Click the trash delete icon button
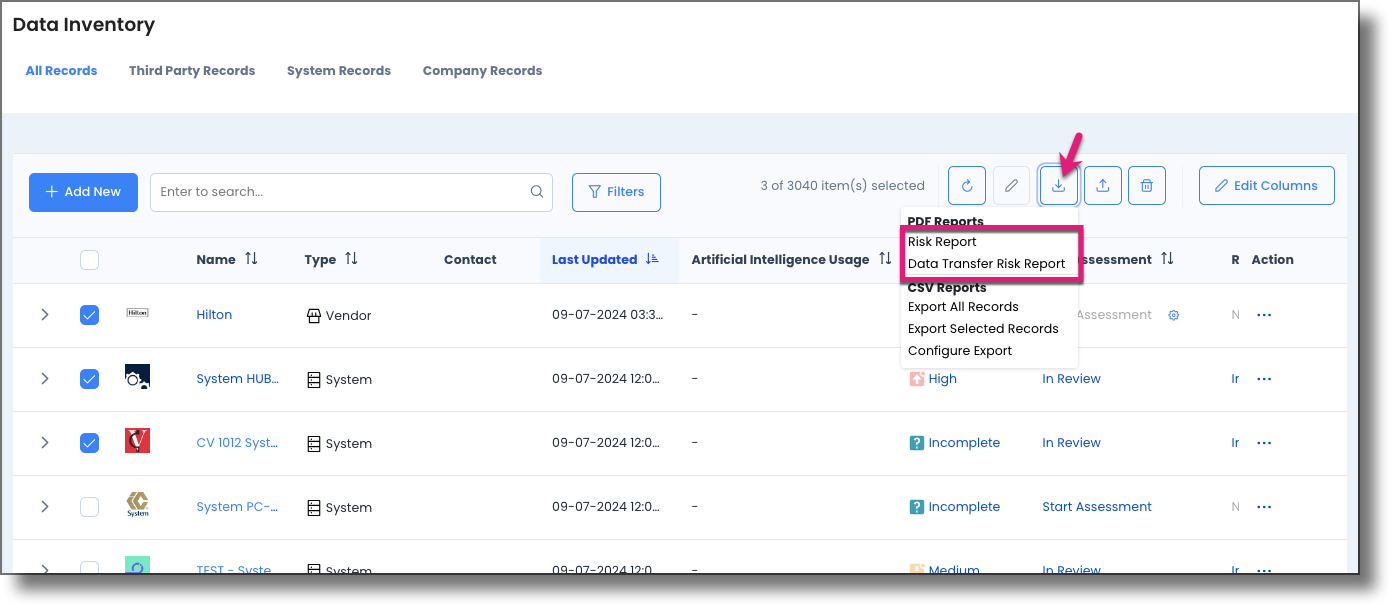 tap(1147, 186)
